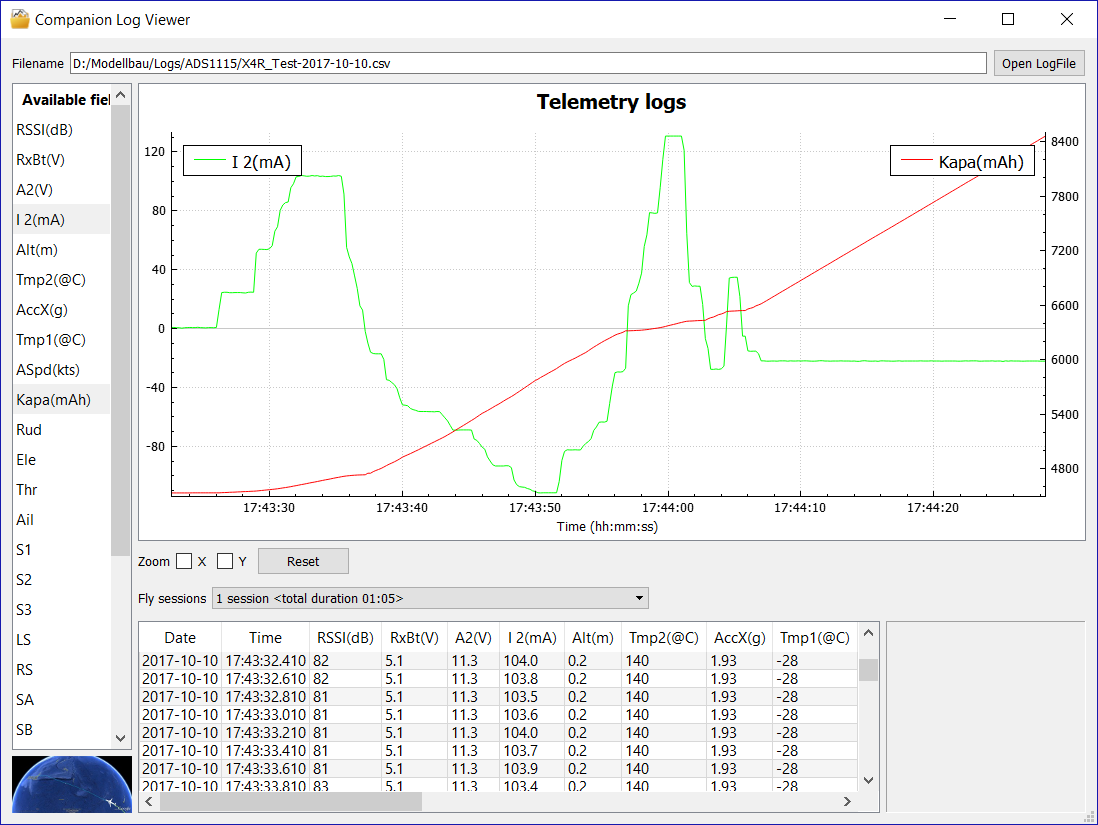This screenshot has height=825, width=1098.
Task: Enable the Zoom X checkbox
Action: click(186, 561)
